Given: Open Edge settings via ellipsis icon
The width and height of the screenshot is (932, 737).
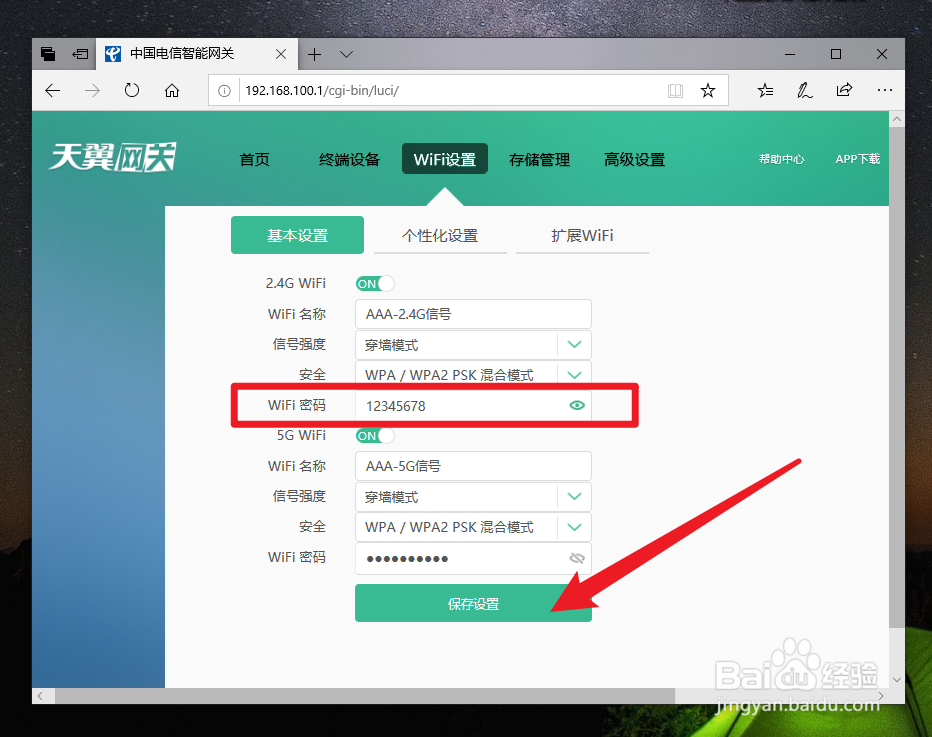Looking at the screenshot, I should 884,90.
